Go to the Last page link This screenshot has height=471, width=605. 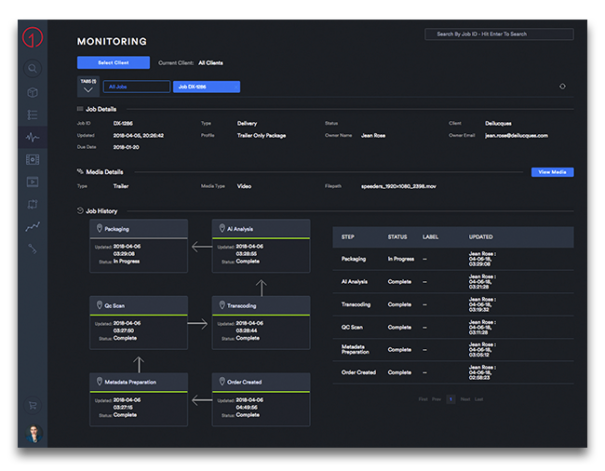pos(479,399)
